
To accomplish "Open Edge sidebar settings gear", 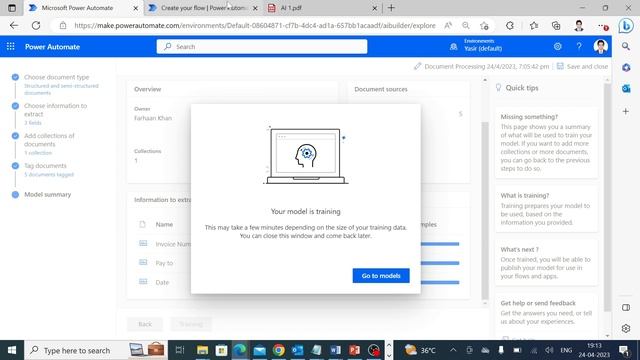I will click(x=626, y=328).
